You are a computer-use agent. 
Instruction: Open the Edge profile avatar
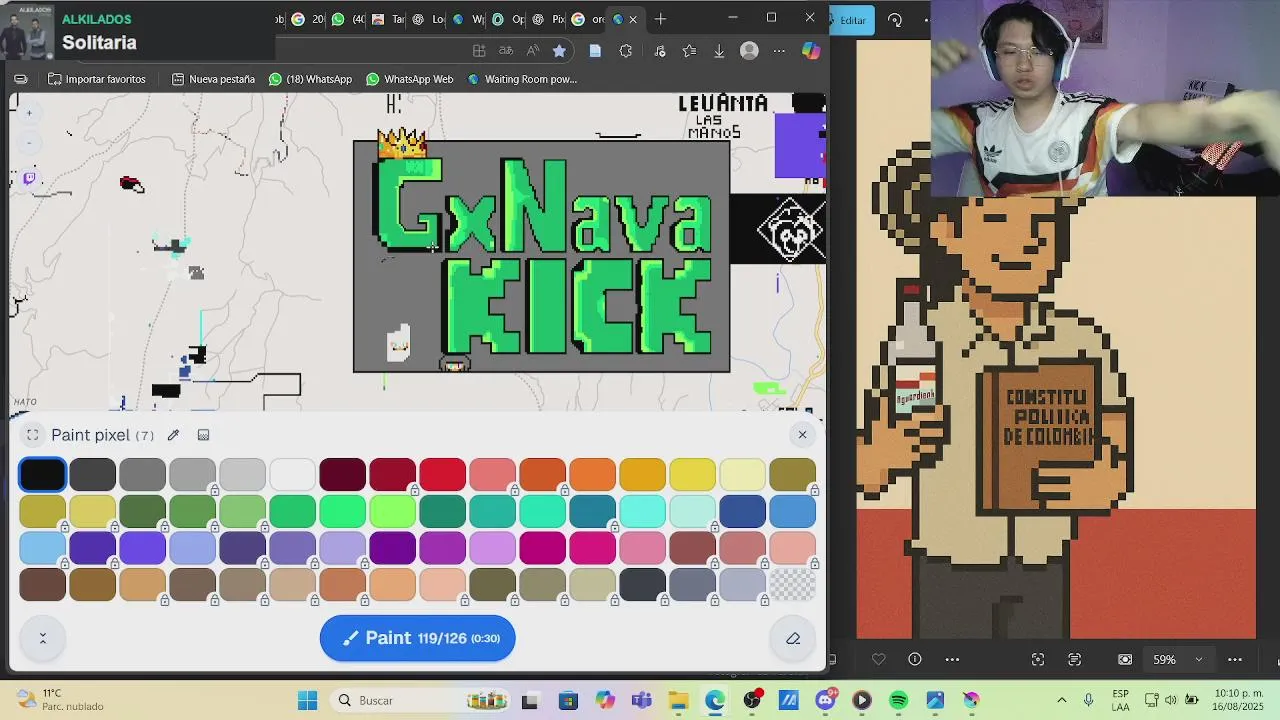point(749,51)
